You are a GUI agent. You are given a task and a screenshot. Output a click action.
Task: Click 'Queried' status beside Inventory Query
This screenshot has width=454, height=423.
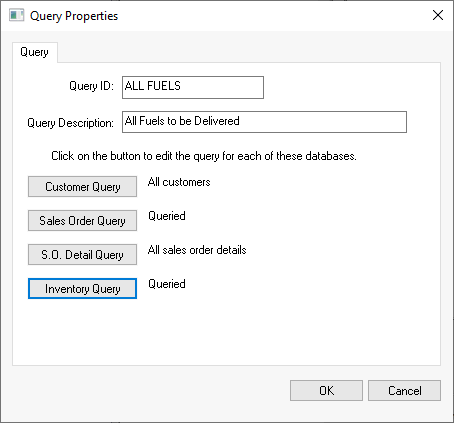tap(167, 284)
